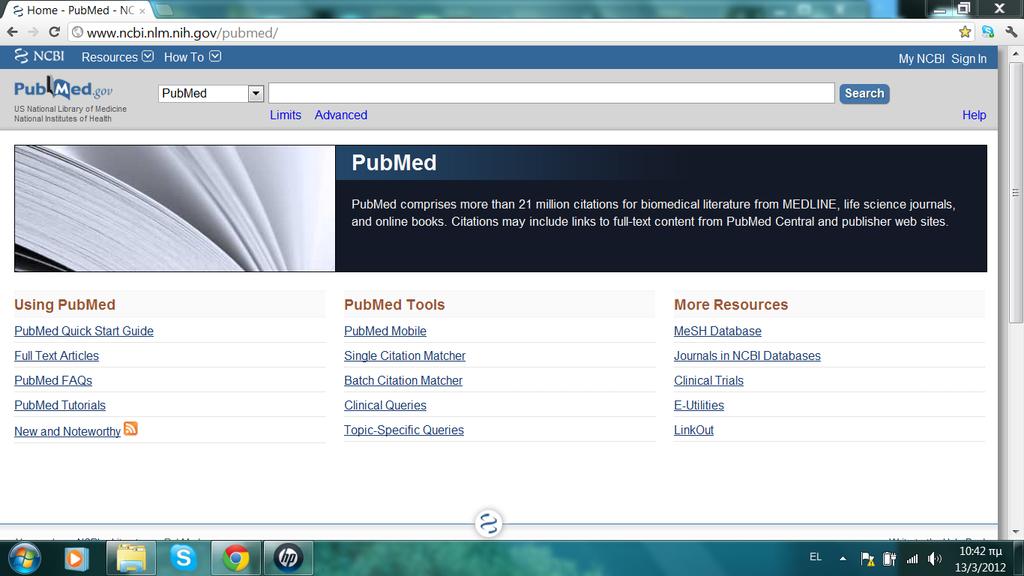1024x576 pixels.
Task: Open Single Citation Matcher
Action: coord(405,356)
